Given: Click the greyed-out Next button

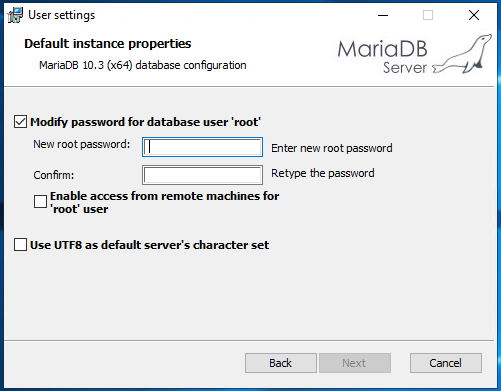Looking at the screenshot, I should coord(355,363).
